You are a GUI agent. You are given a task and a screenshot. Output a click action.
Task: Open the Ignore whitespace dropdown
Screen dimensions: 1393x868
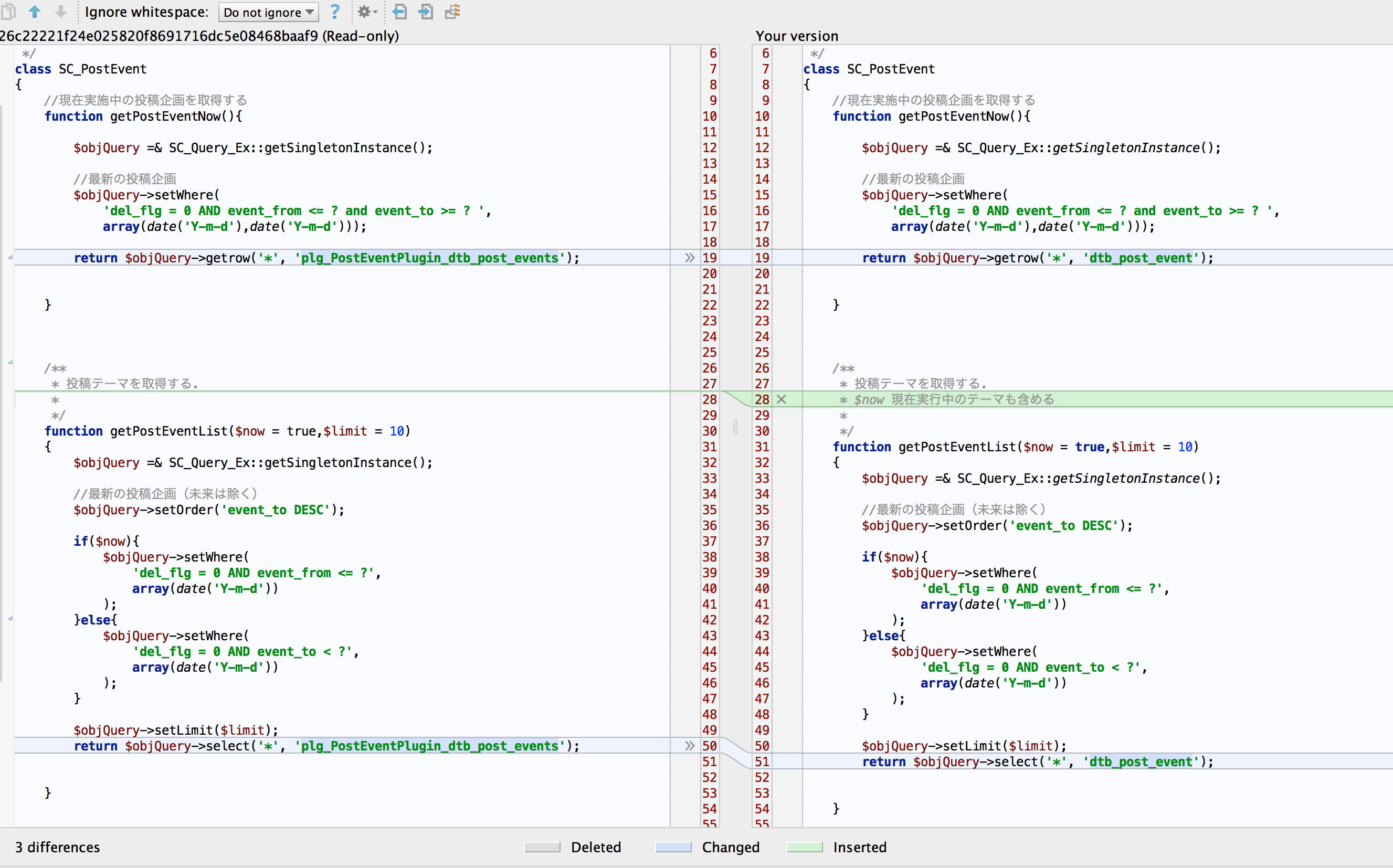(268, 12)
